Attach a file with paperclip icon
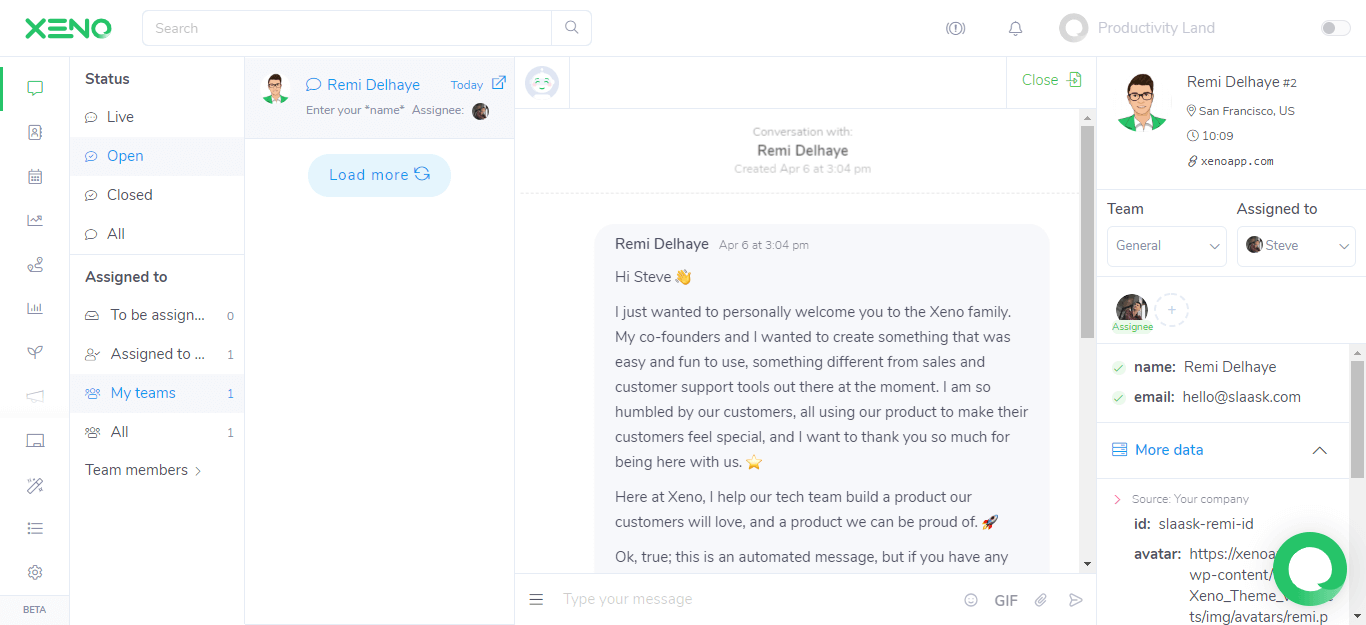 tap(1040, 600)
